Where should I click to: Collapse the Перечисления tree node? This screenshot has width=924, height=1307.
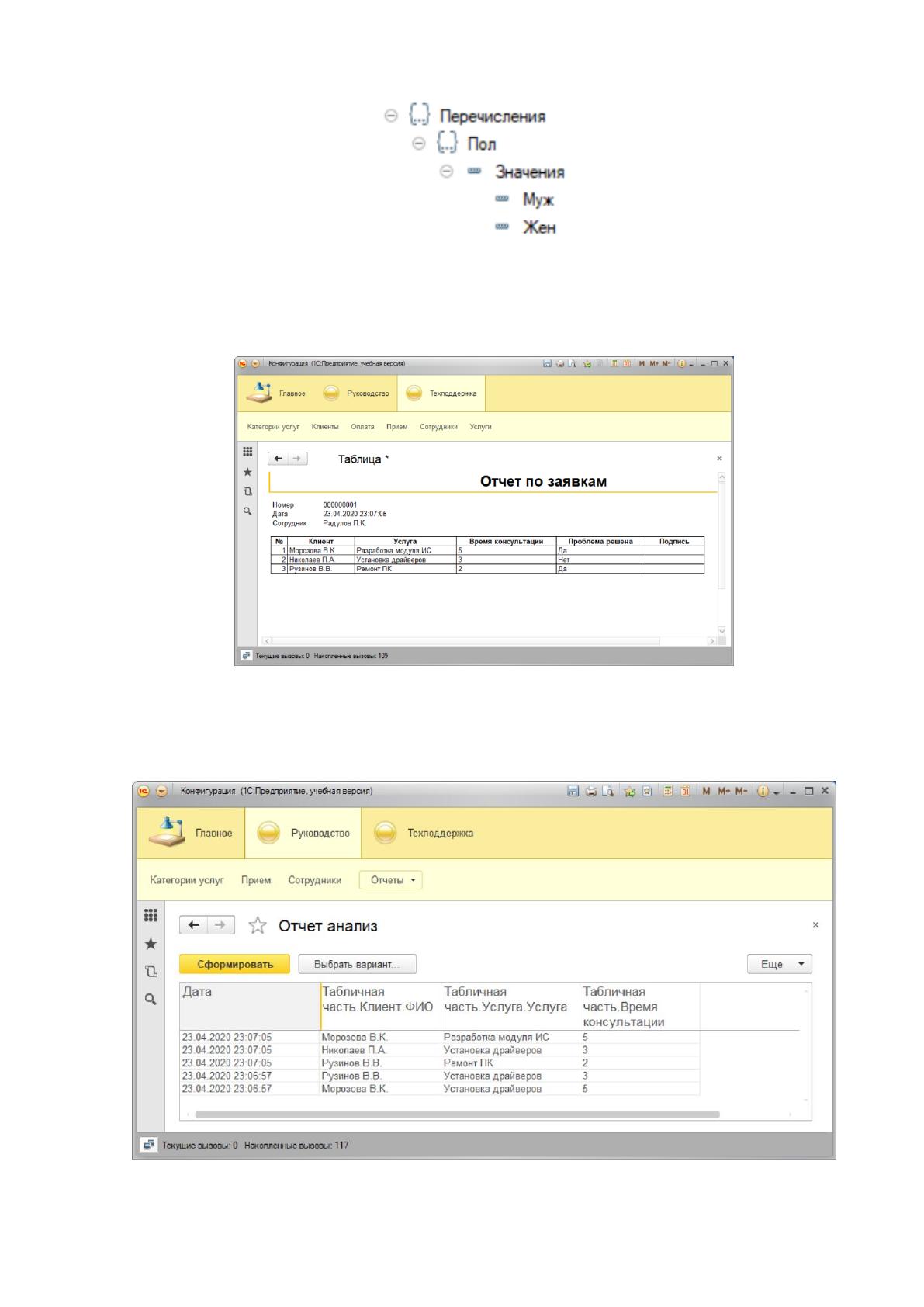(x=391, y=116)
